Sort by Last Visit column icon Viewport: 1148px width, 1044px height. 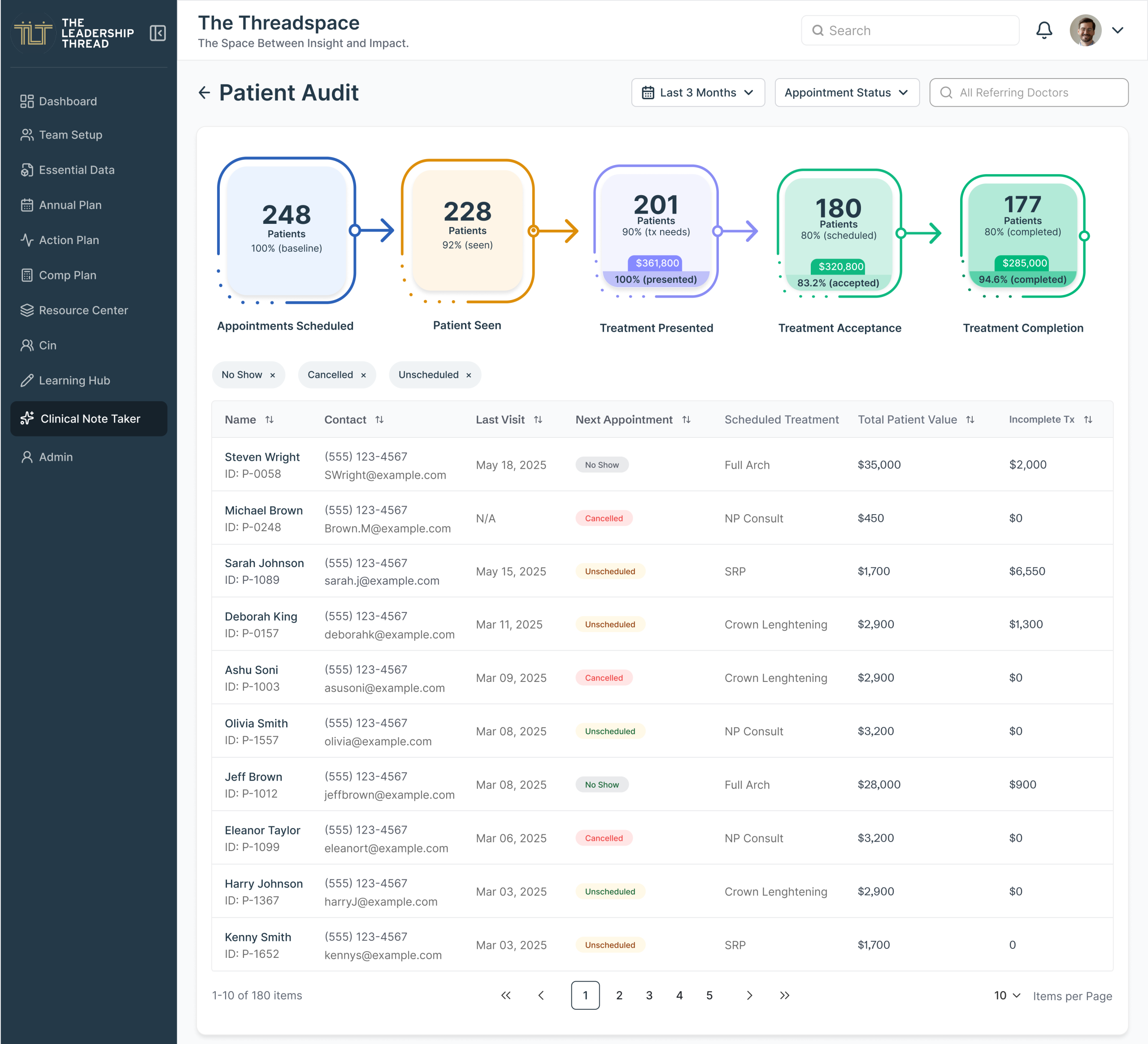click(538, 420)
